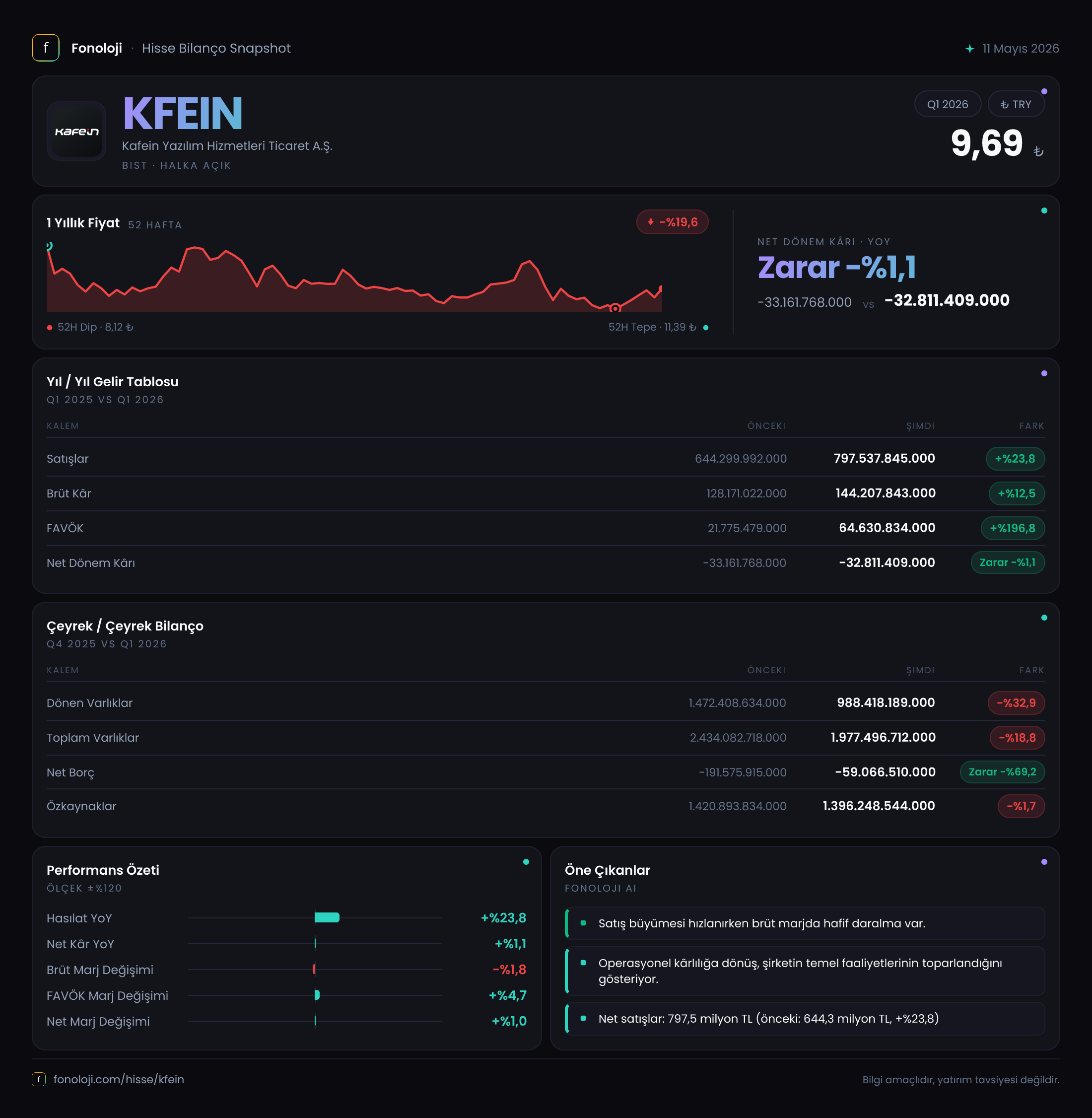Click the Toplam Varlıklar value 1.977.496.712.000
1092x1118 pixels.
point(883,738)
